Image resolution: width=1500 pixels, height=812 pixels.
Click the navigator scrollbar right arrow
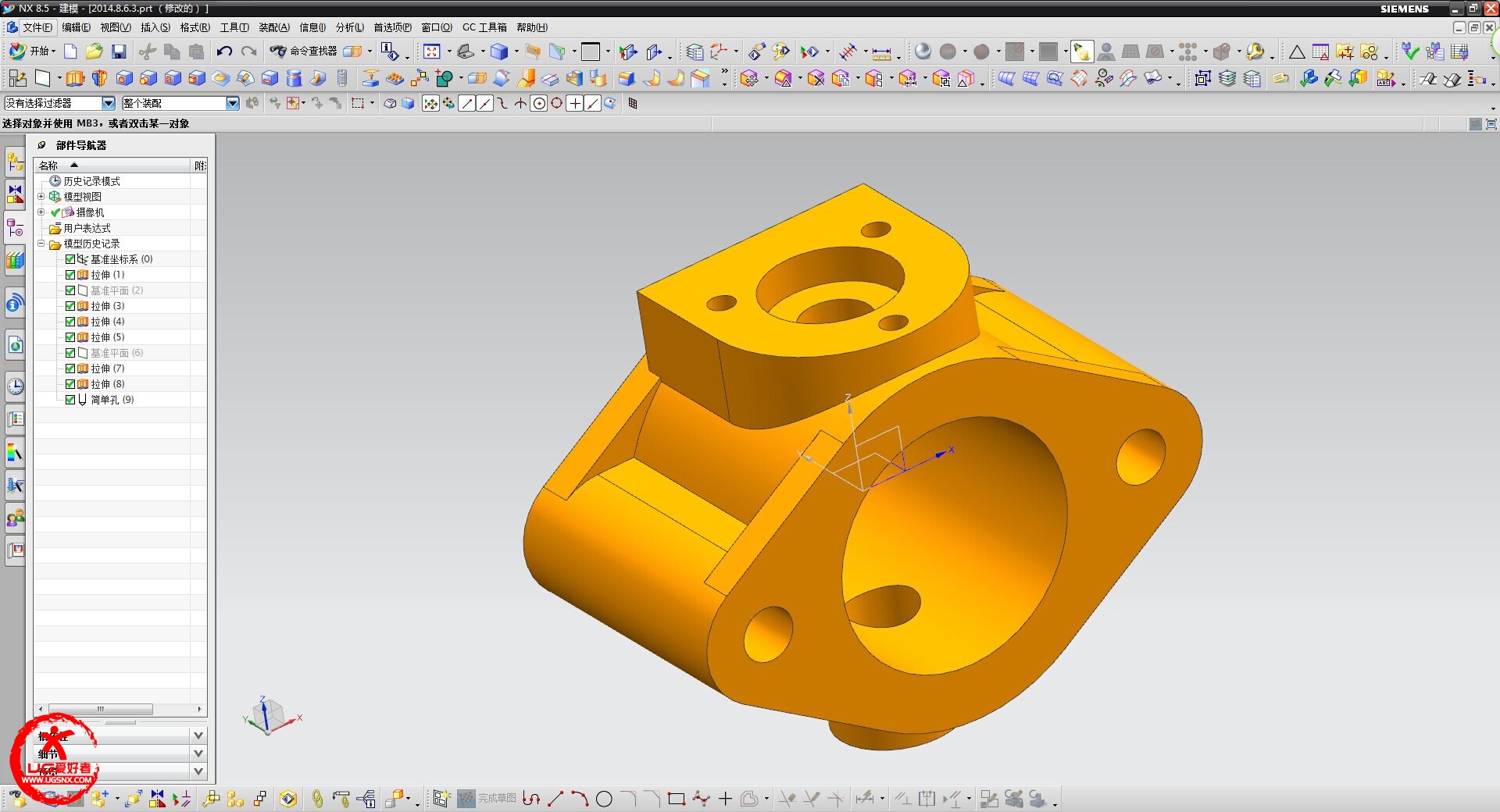200,709
